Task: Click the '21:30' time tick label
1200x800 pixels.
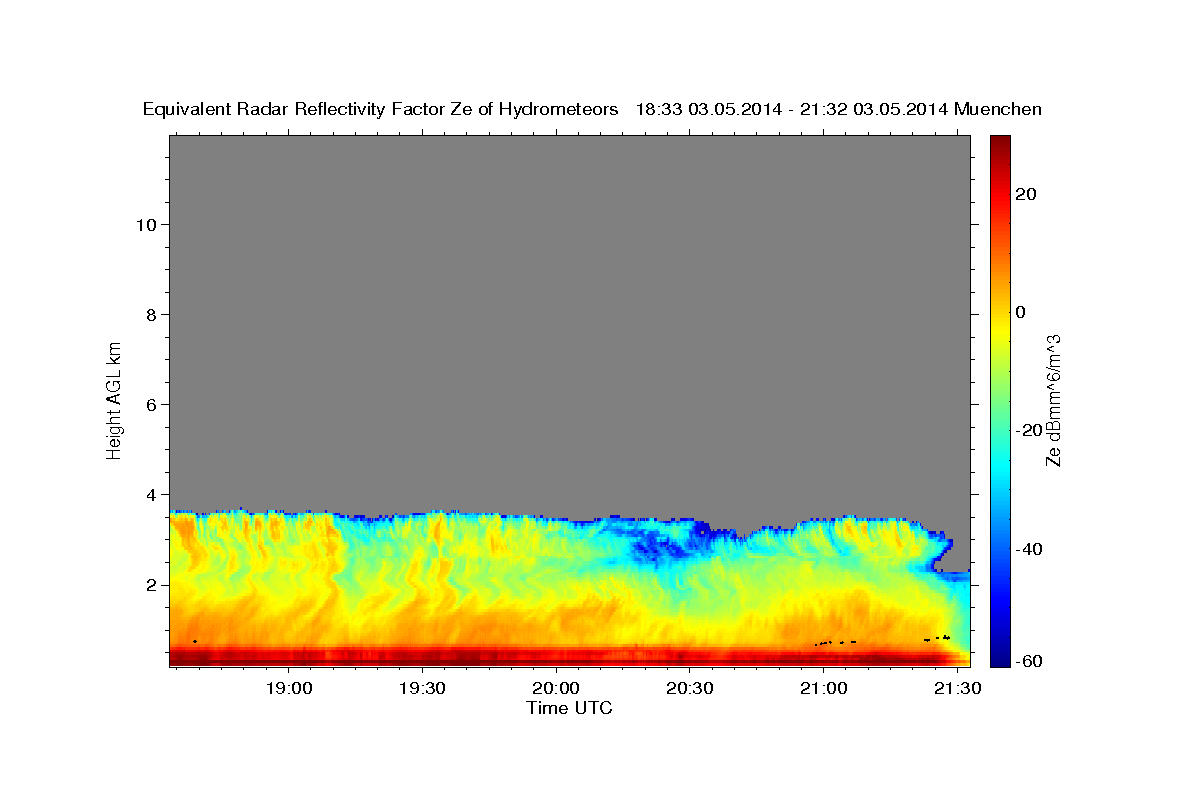Action: 956,689
